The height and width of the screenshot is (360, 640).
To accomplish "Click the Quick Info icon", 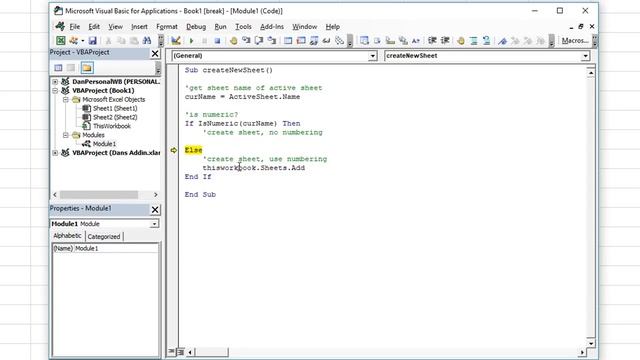I will [x=390, y=40].
